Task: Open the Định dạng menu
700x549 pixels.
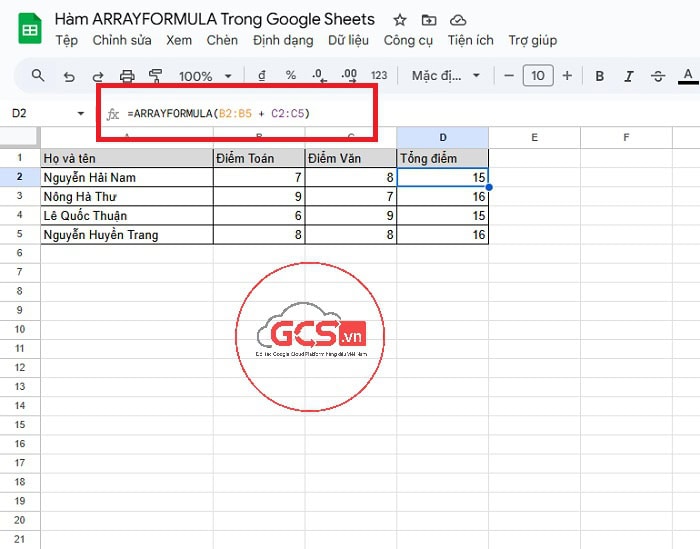Action: coord(283,40)
